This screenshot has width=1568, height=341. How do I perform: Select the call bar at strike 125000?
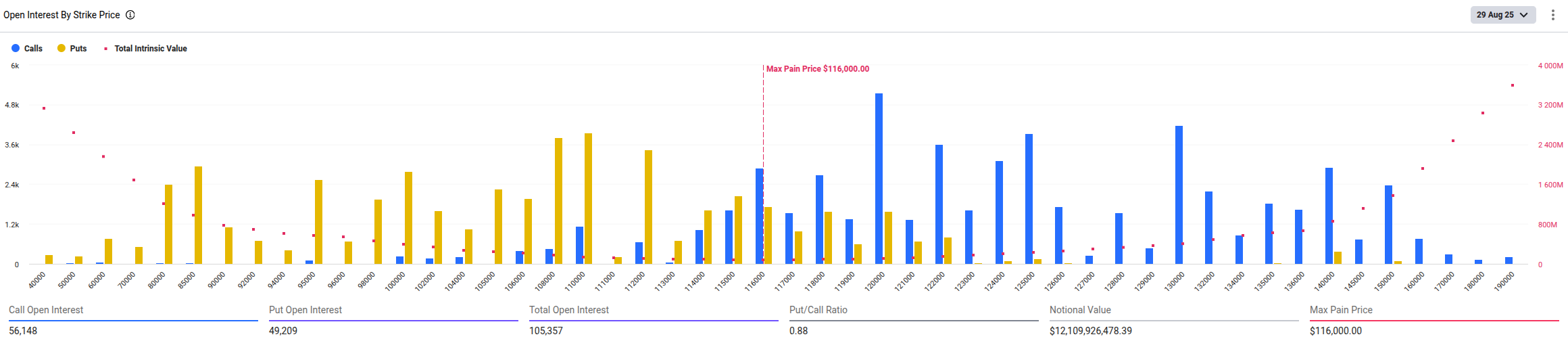(1029, 199)
